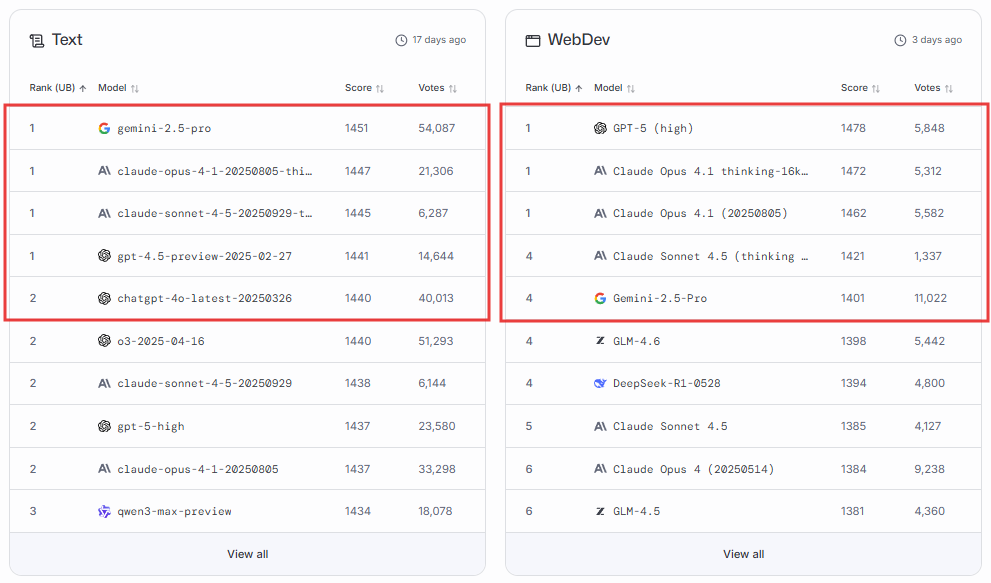Image resolution: width=991 pixels, height=583 pixels.
Task: Click Anthropic logo beside claude-sonnet-4-5-20250929 score 1438
Action: [x=104, y=383]
